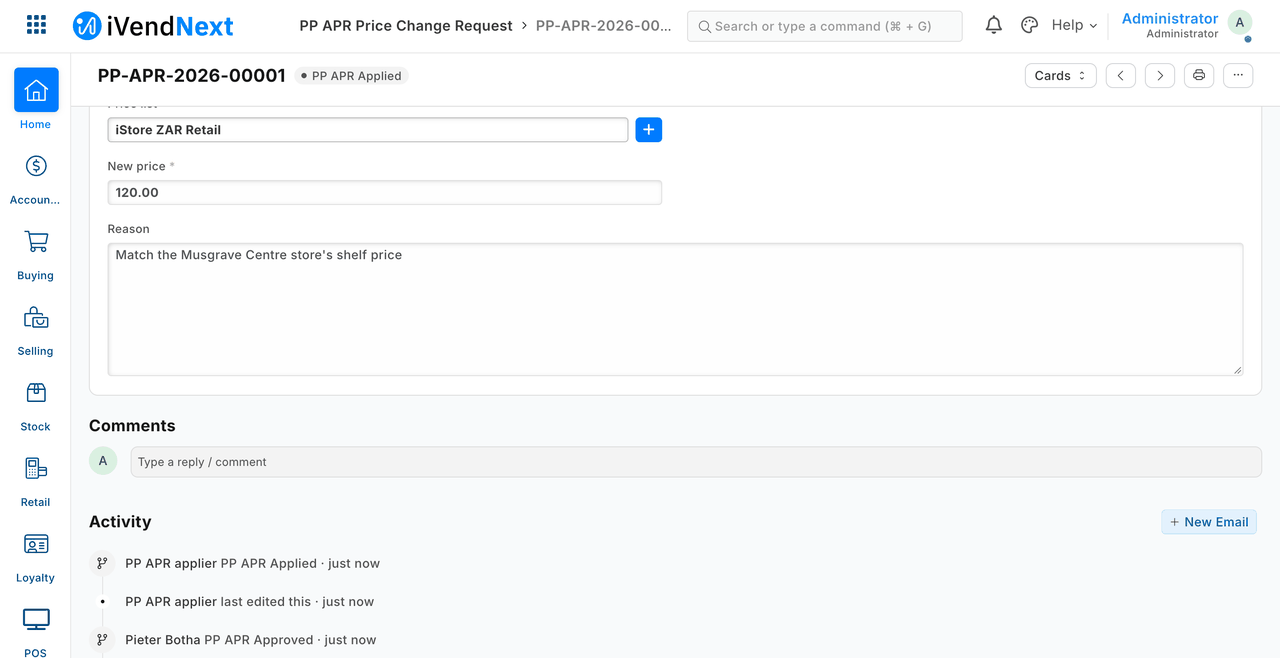
Task: Open the Administrator user avatar menu
Action: [1240, 24]
